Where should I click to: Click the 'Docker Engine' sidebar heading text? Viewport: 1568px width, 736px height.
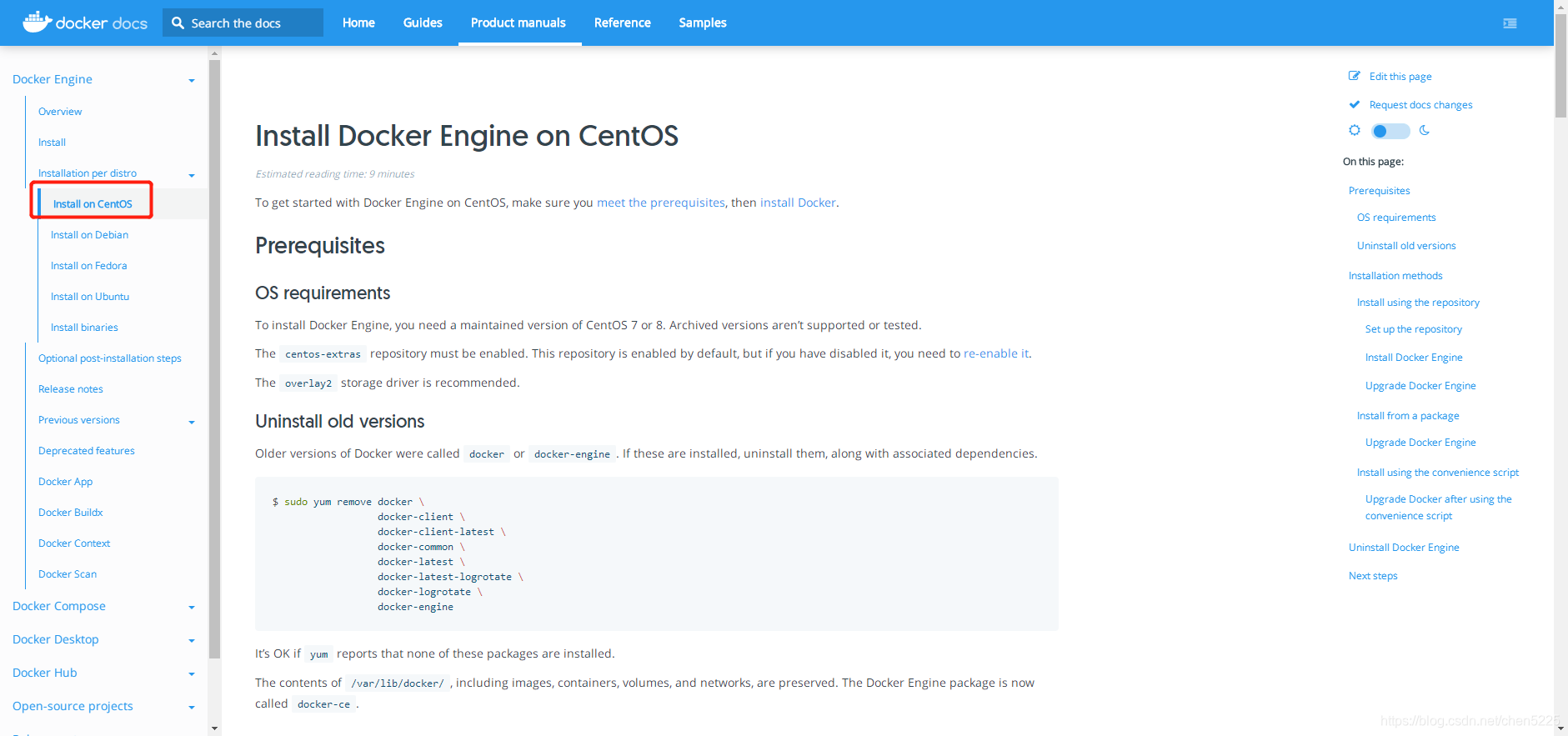[53, 79]
